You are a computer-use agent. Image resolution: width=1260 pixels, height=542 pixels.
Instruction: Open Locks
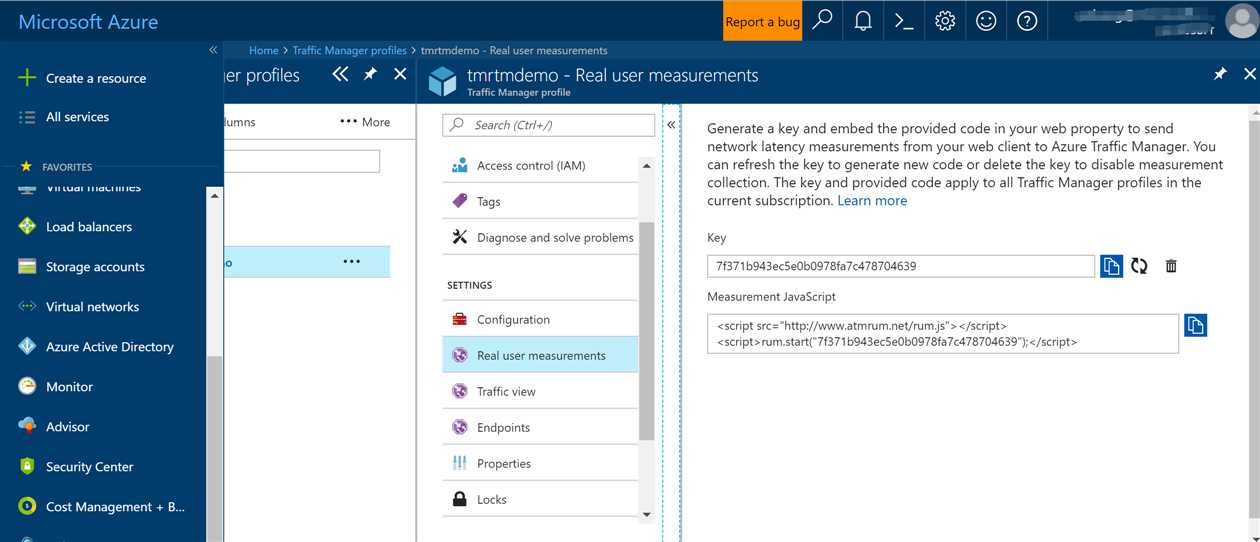tap(540, 500)
